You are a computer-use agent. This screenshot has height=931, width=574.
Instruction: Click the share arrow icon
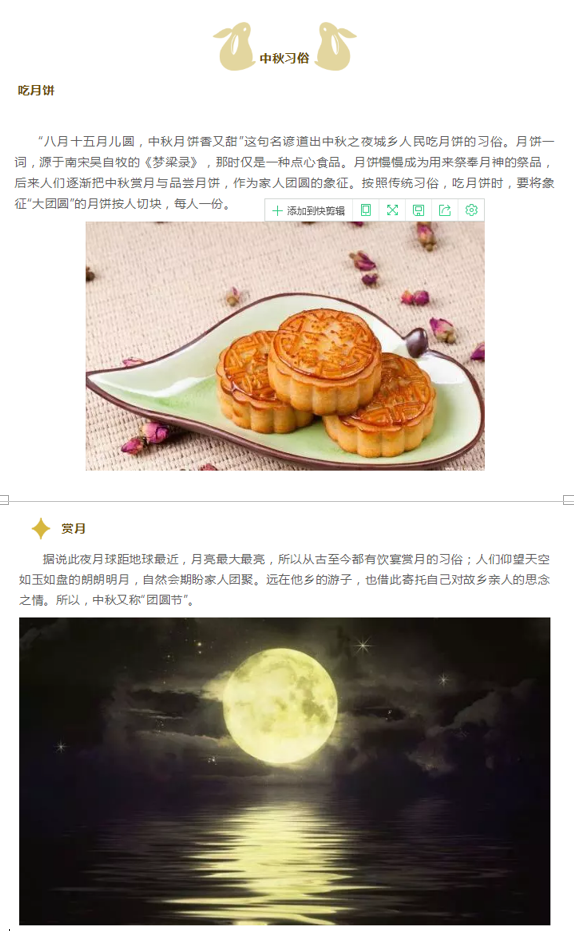tap(445, 210)
